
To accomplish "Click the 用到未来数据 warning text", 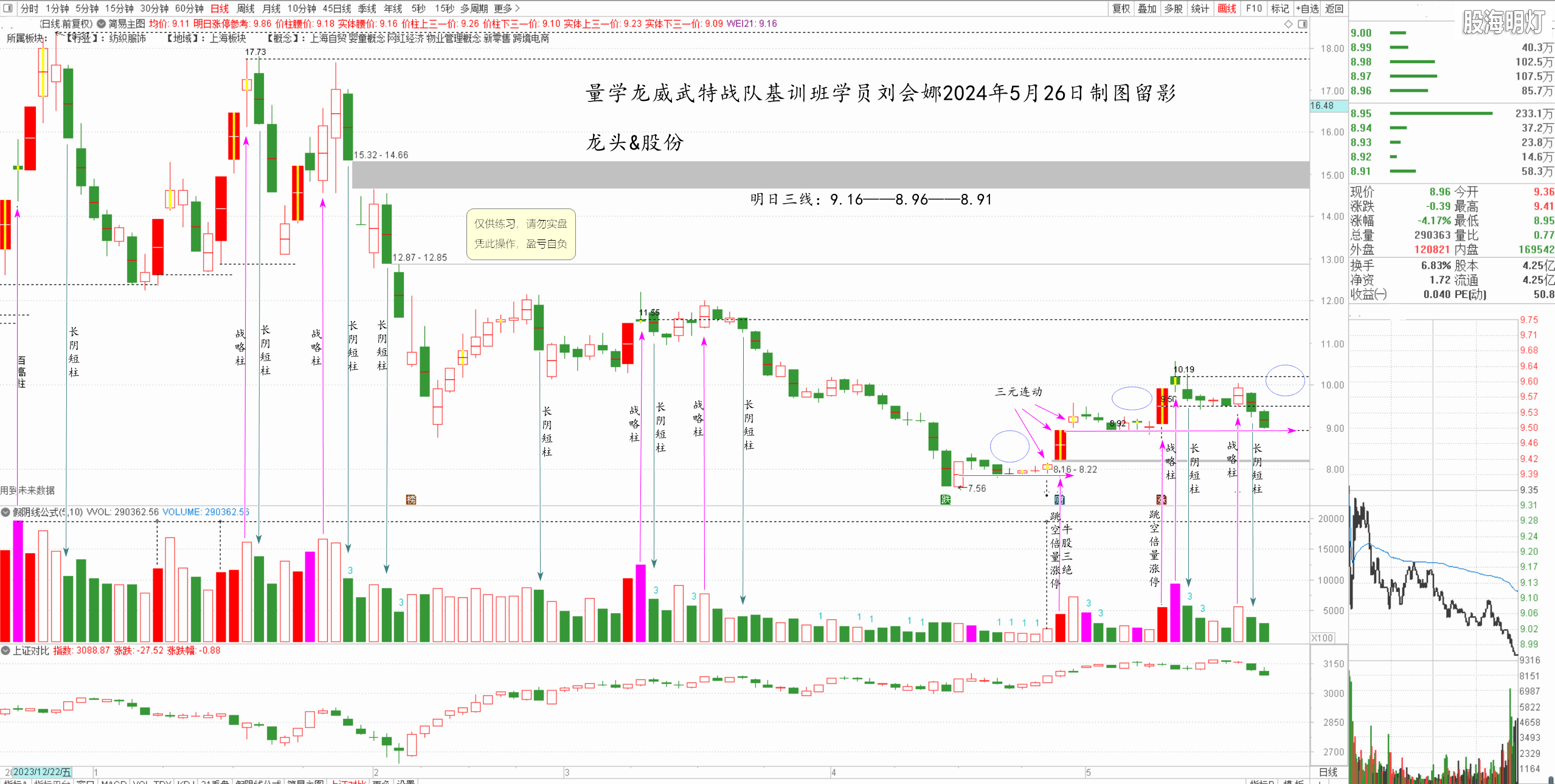I will [x=27, y=490].
